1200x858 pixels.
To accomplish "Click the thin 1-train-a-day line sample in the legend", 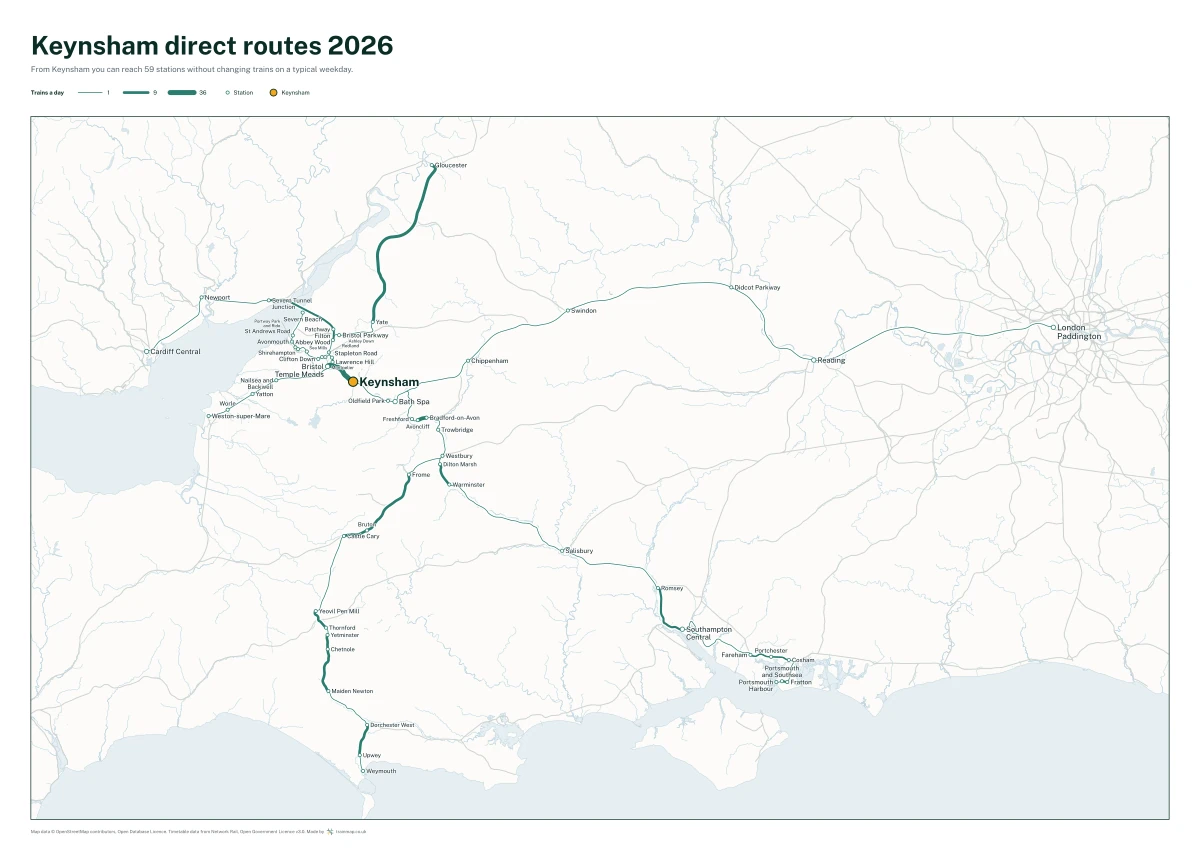I will point(91,92).
